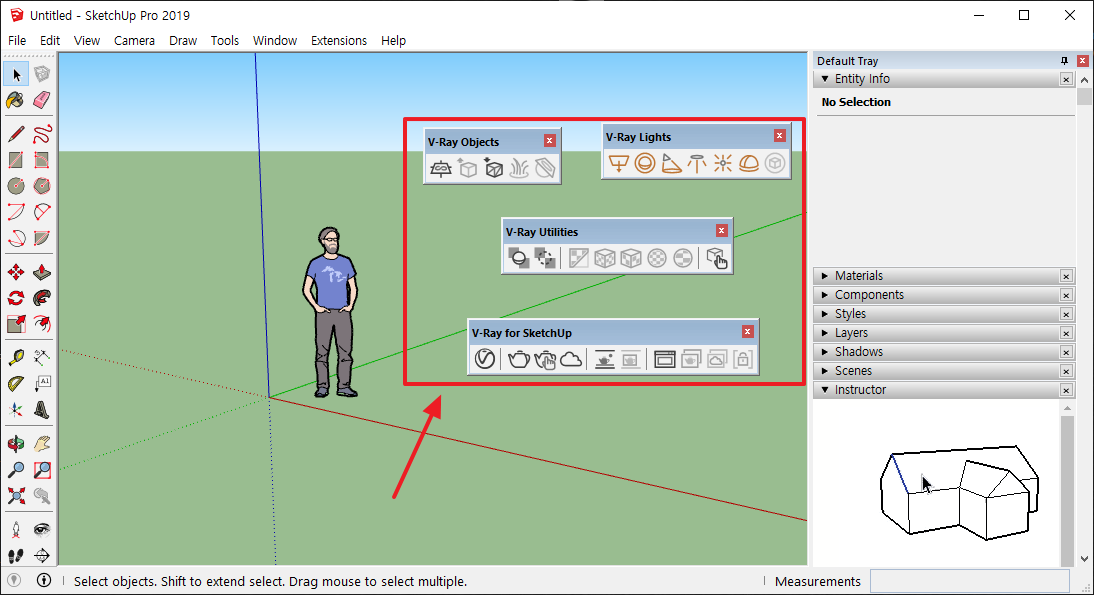The width and height of the screenshot is (1094, 595).
Task: Select the Select arrow tool
Action: tap(16, 74)
